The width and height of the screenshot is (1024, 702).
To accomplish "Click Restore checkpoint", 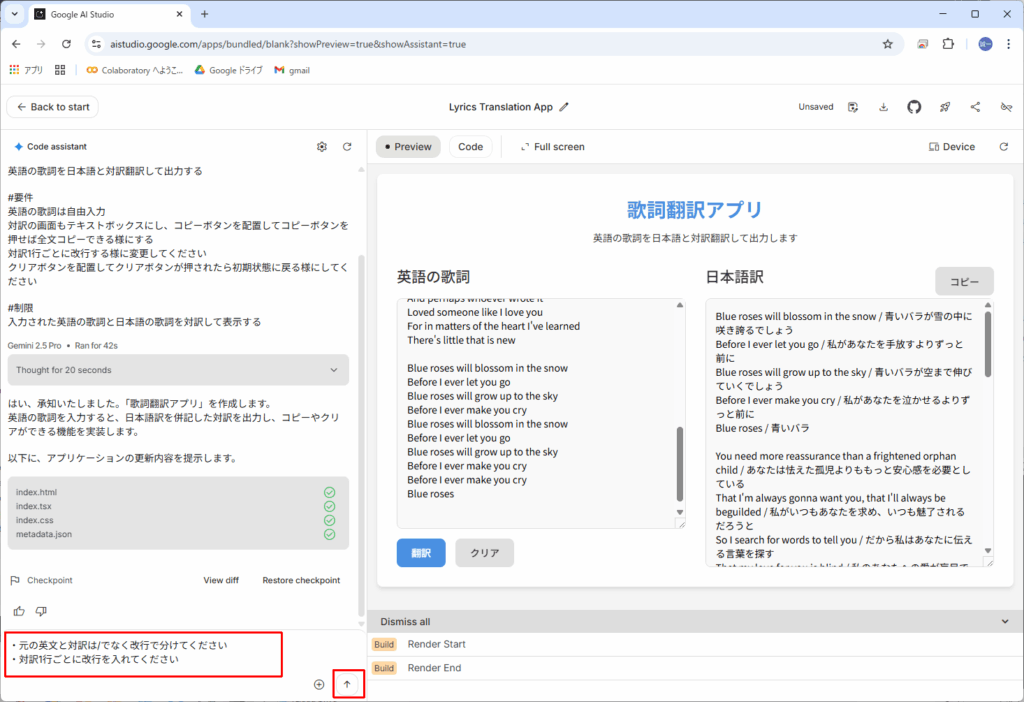I will [301, 580].
